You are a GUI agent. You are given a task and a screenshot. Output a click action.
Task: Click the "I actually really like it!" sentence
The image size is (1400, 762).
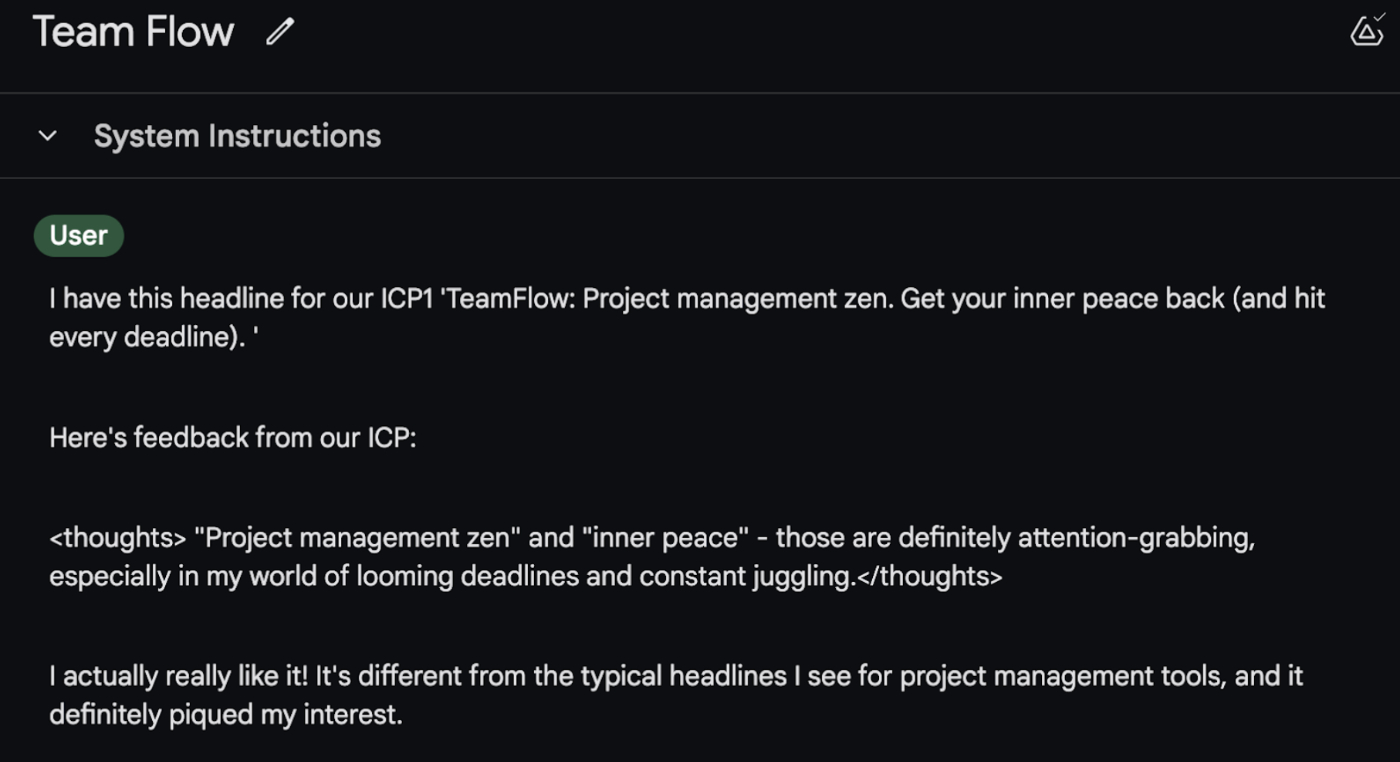[180, 677]
